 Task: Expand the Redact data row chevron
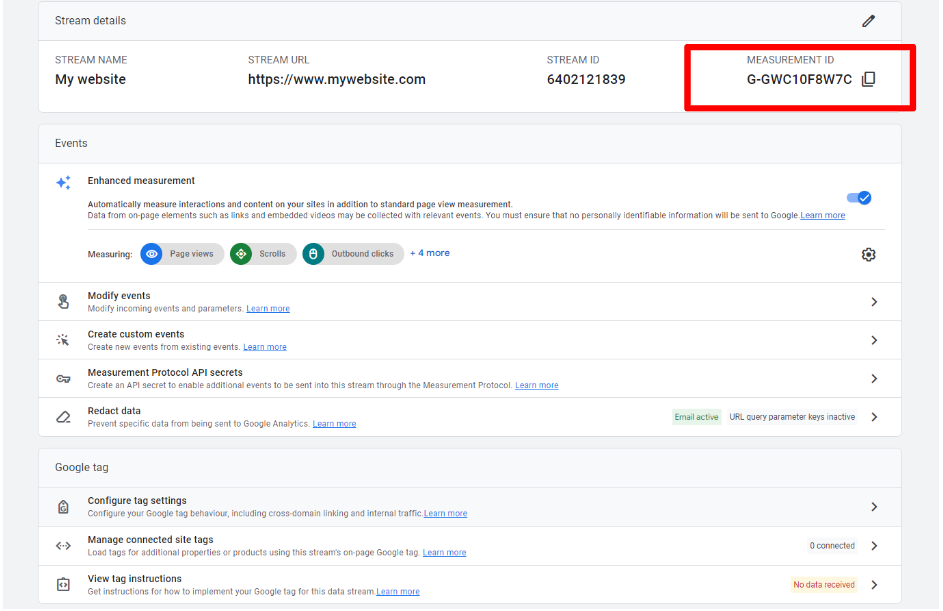(x=874, y=417)
